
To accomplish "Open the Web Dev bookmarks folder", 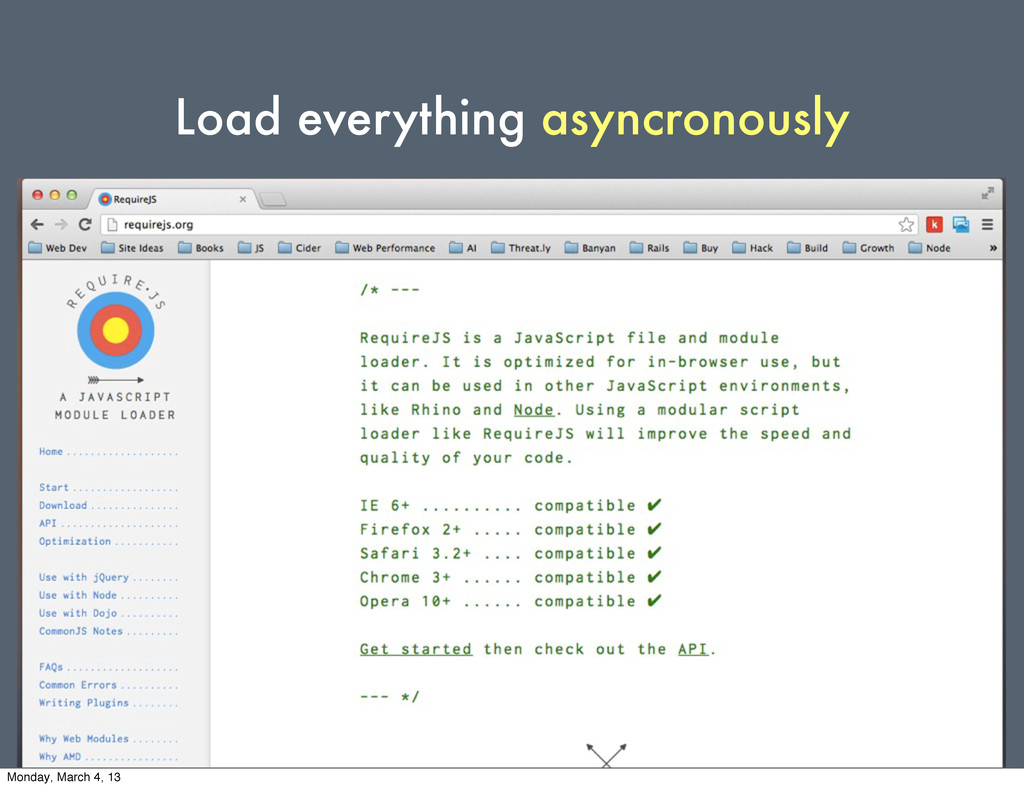I will pyautogui.click(x=57, y=248).
